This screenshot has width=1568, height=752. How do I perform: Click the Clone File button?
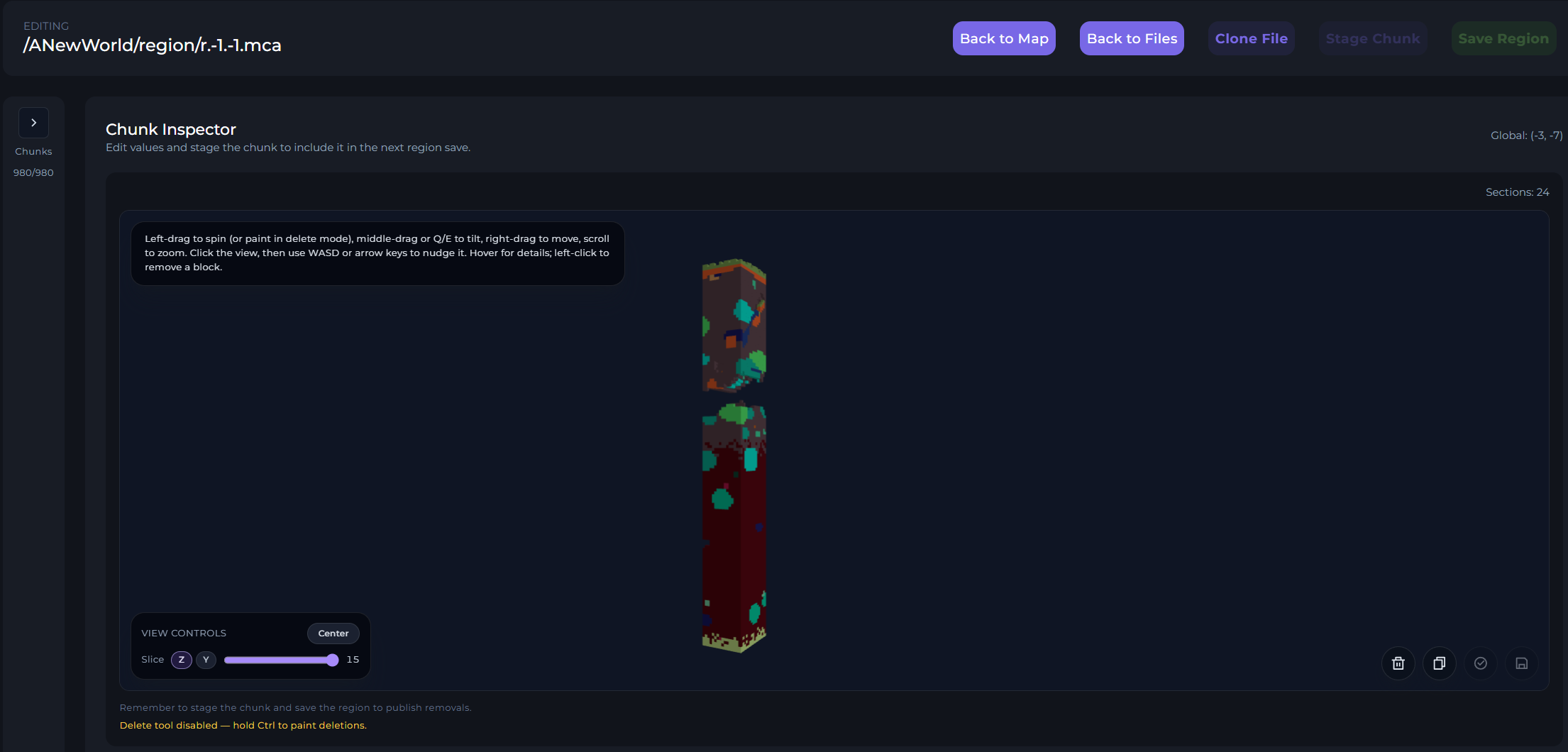tap(1251, 38)
